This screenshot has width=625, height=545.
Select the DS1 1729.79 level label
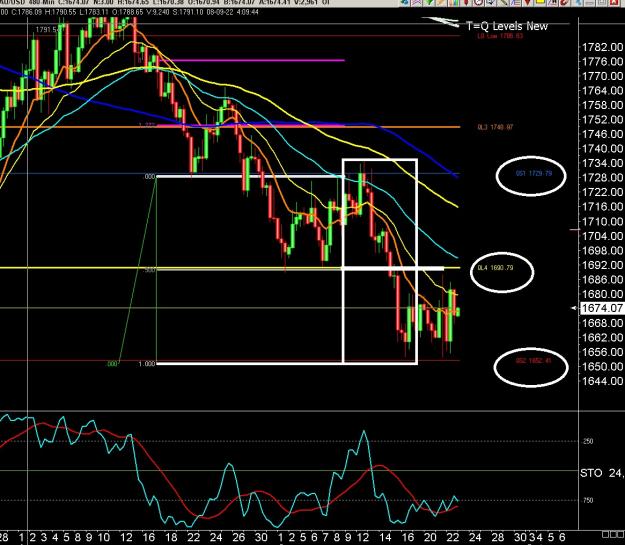[x=534, y=173]
